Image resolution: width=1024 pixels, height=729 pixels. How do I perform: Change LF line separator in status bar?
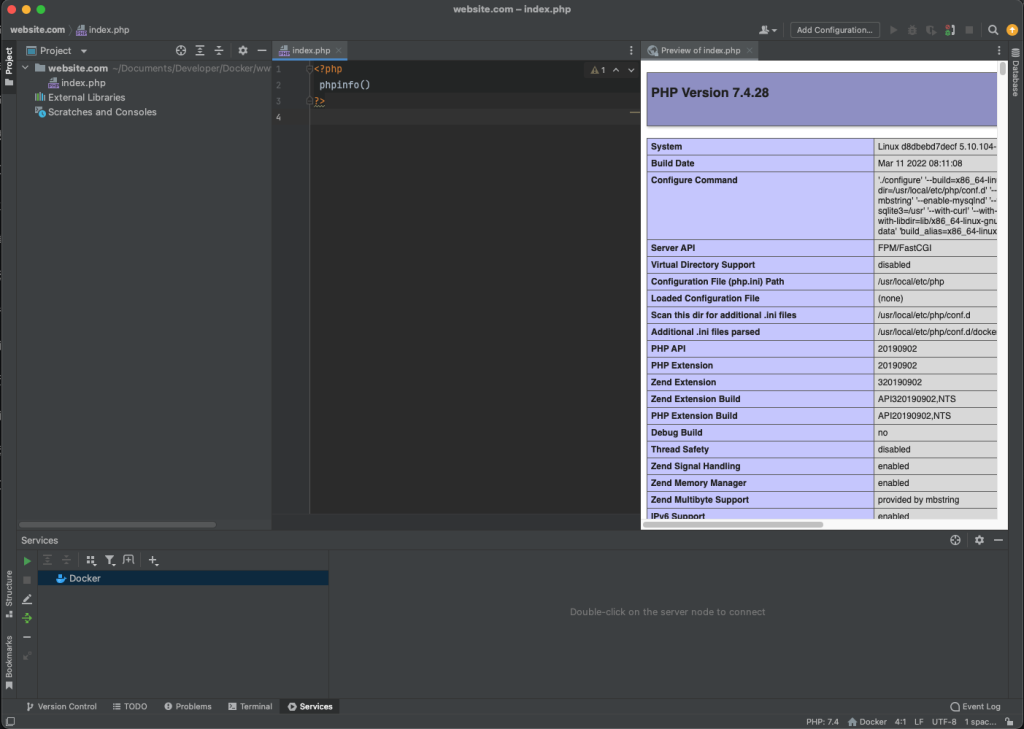tap(919, 722)
